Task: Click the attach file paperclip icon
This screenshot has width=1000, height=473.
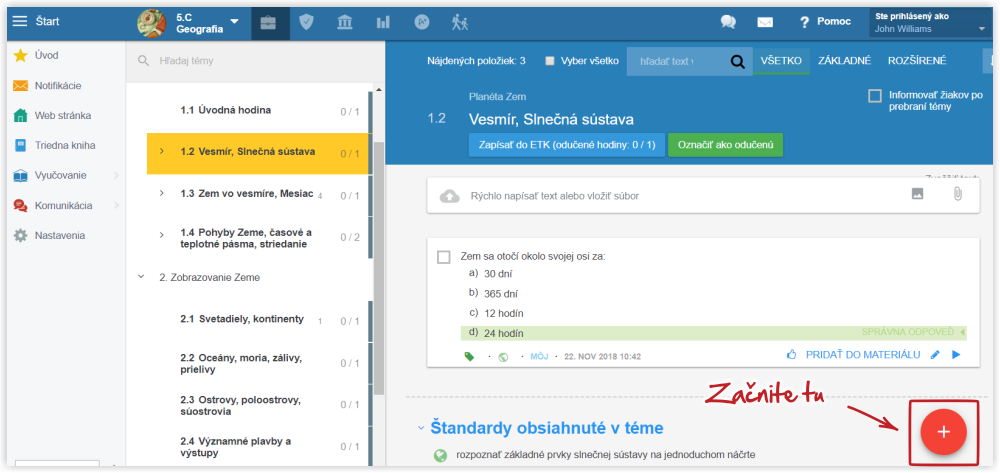Action: tap(956, 194)
